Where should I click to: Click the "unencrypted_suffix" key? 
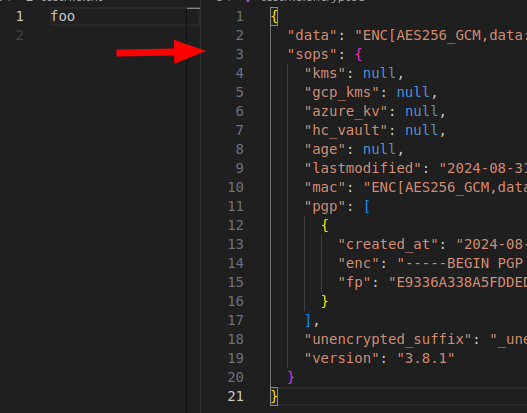pyautogui.click(x=388, y=339)
